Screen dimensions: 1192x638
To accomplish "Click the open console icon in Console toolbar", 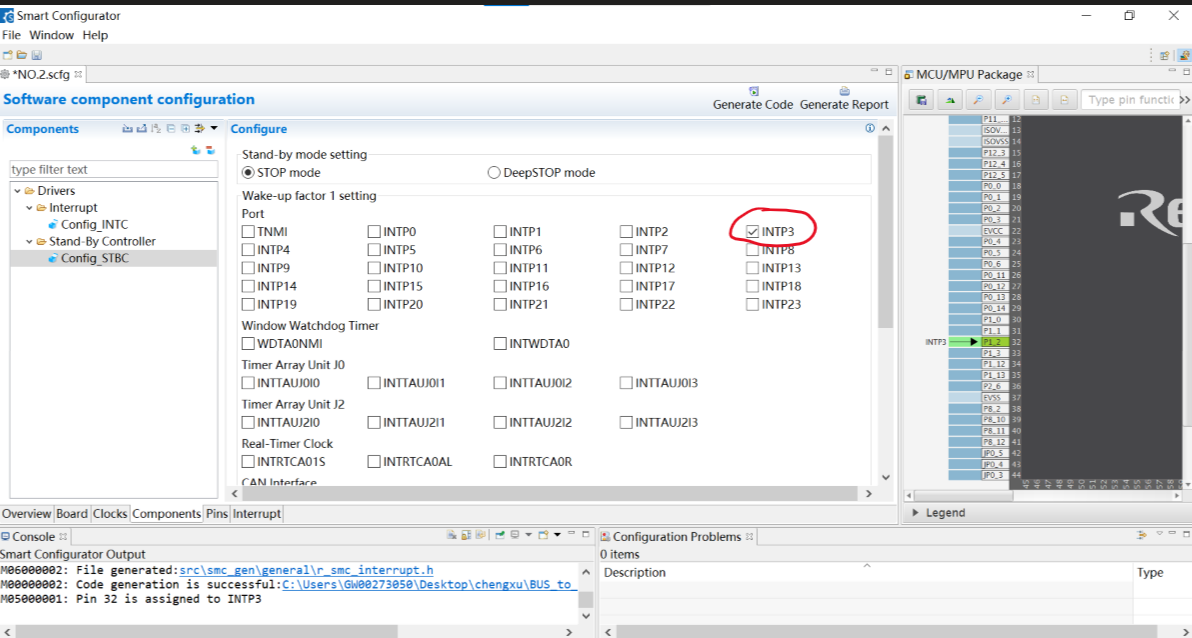I will coord(543,535).
